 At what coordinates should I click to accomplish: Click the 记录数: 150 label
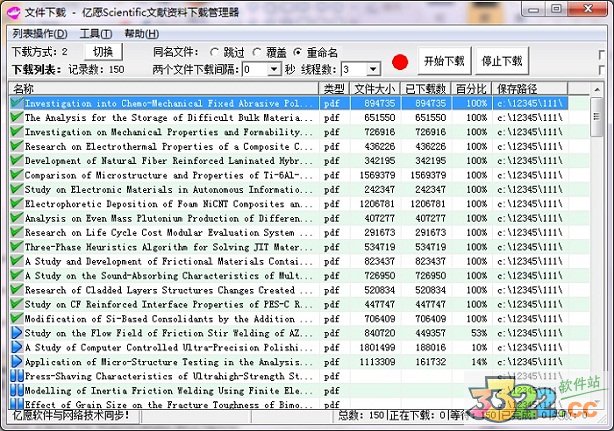pyautogui.click(x=96, y=70)
